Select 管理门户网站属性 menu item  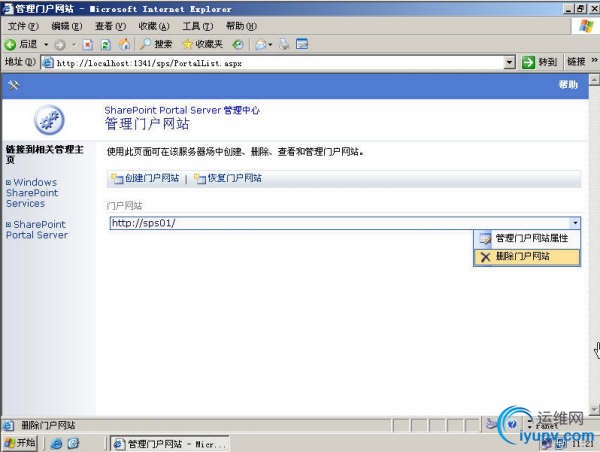(527, 238)
